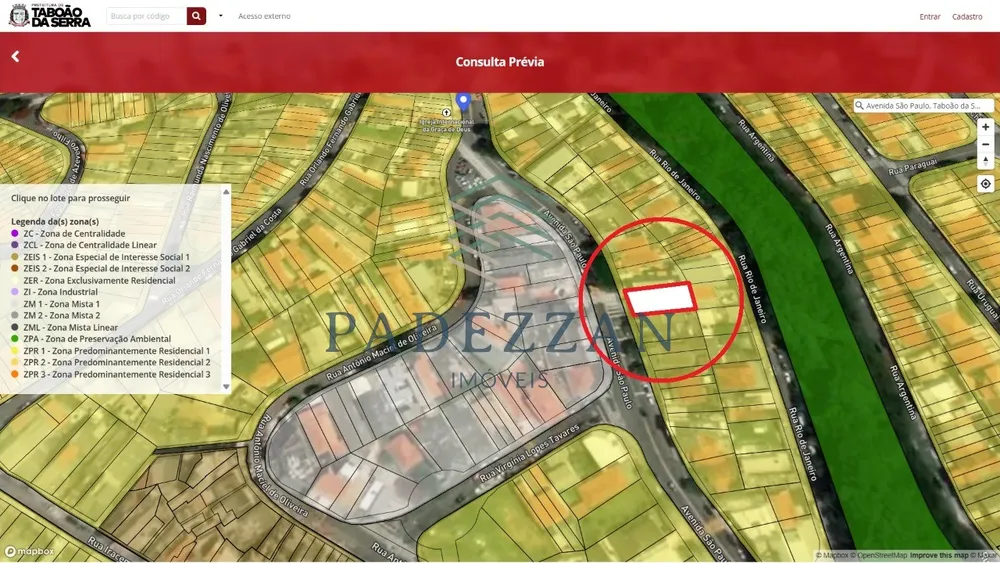
Task: Zoom out with the map minus button
Action: tap(985, 144)
